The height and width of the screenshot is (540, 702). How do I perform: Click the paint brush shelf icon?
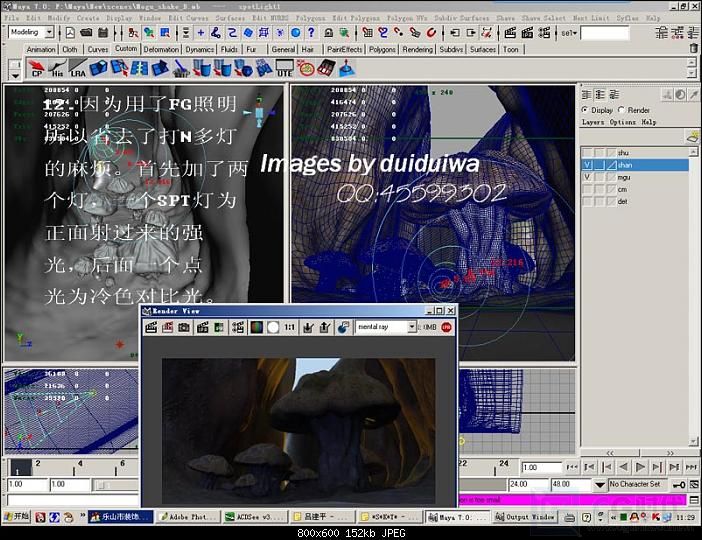coord(181,69)
